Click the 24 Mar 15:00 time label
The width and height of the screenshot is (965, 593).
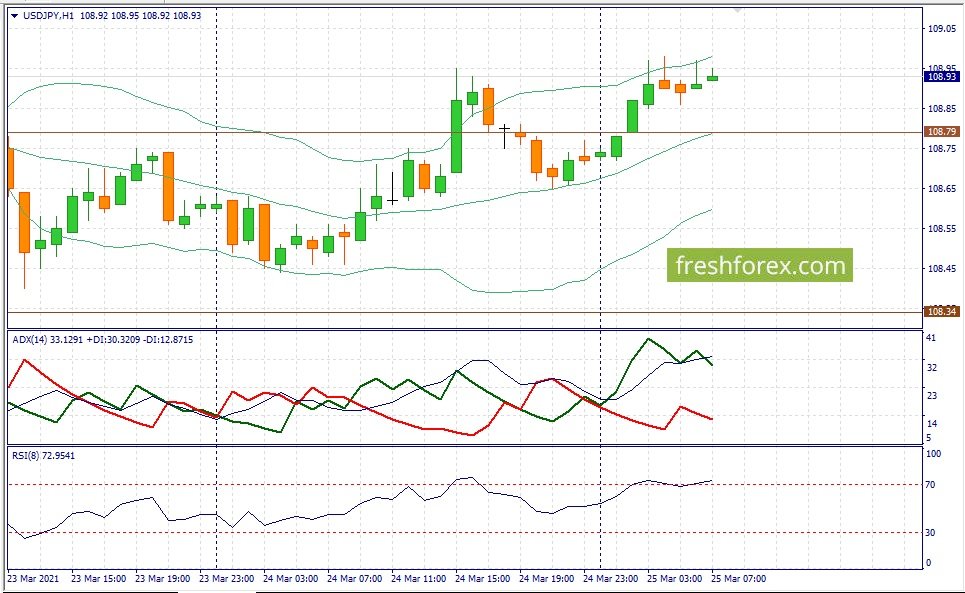pyautogui.click(x=482, y=579)
